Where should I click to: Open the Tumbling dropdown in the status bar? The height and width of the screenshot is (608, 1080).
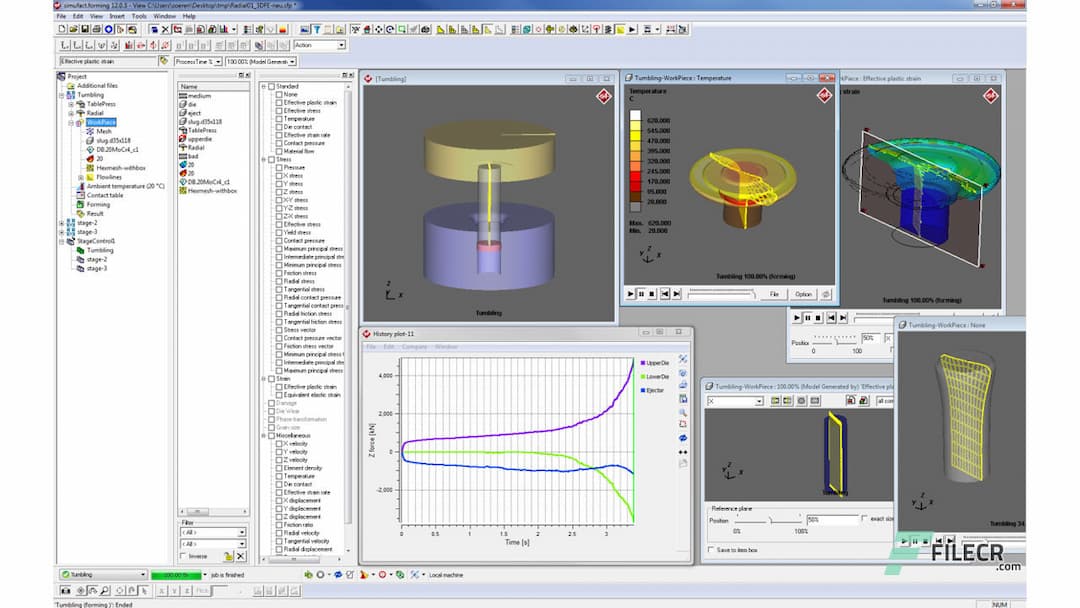[x=142, y=575]
